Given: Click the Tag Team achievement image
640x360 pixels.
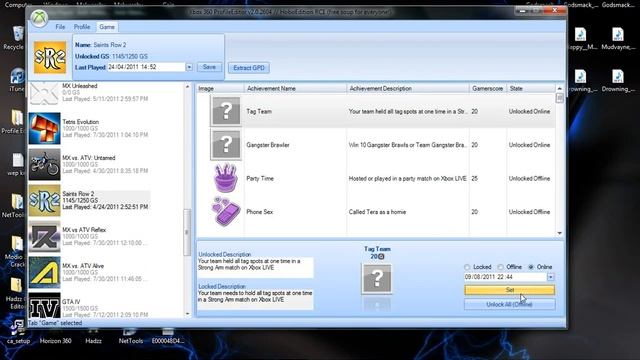Looking at the screenshot, I should click(226, 111).
